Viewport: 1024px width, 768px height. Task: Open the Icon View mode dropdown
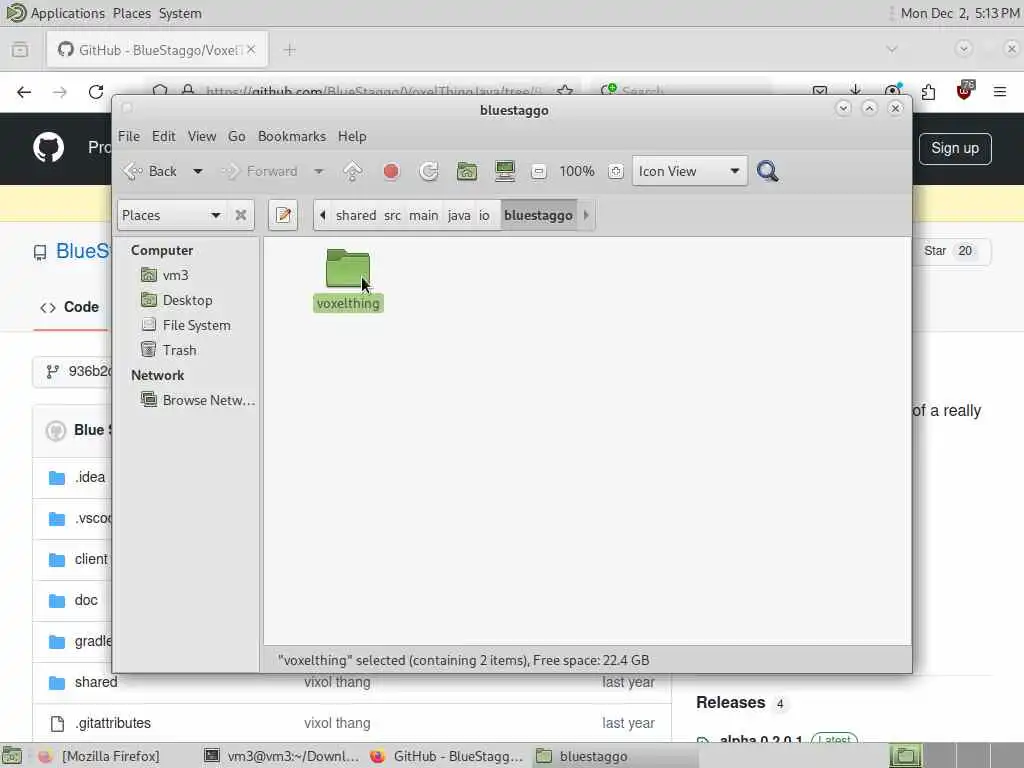pyautogui.click(x=690, y=171)
